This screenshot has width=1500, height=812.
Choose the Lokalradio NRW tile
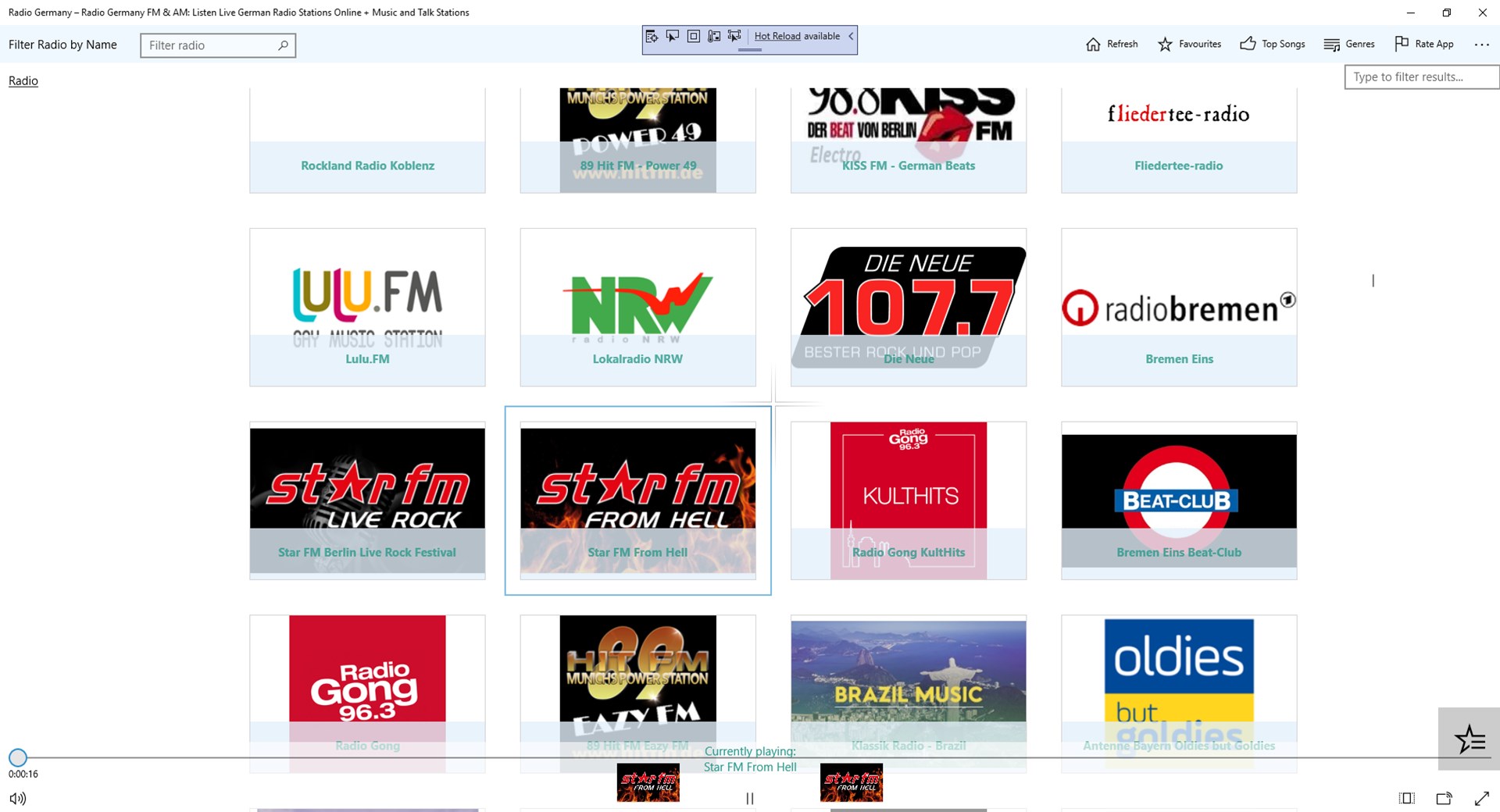pyautogui.click(x=637, y=308)
